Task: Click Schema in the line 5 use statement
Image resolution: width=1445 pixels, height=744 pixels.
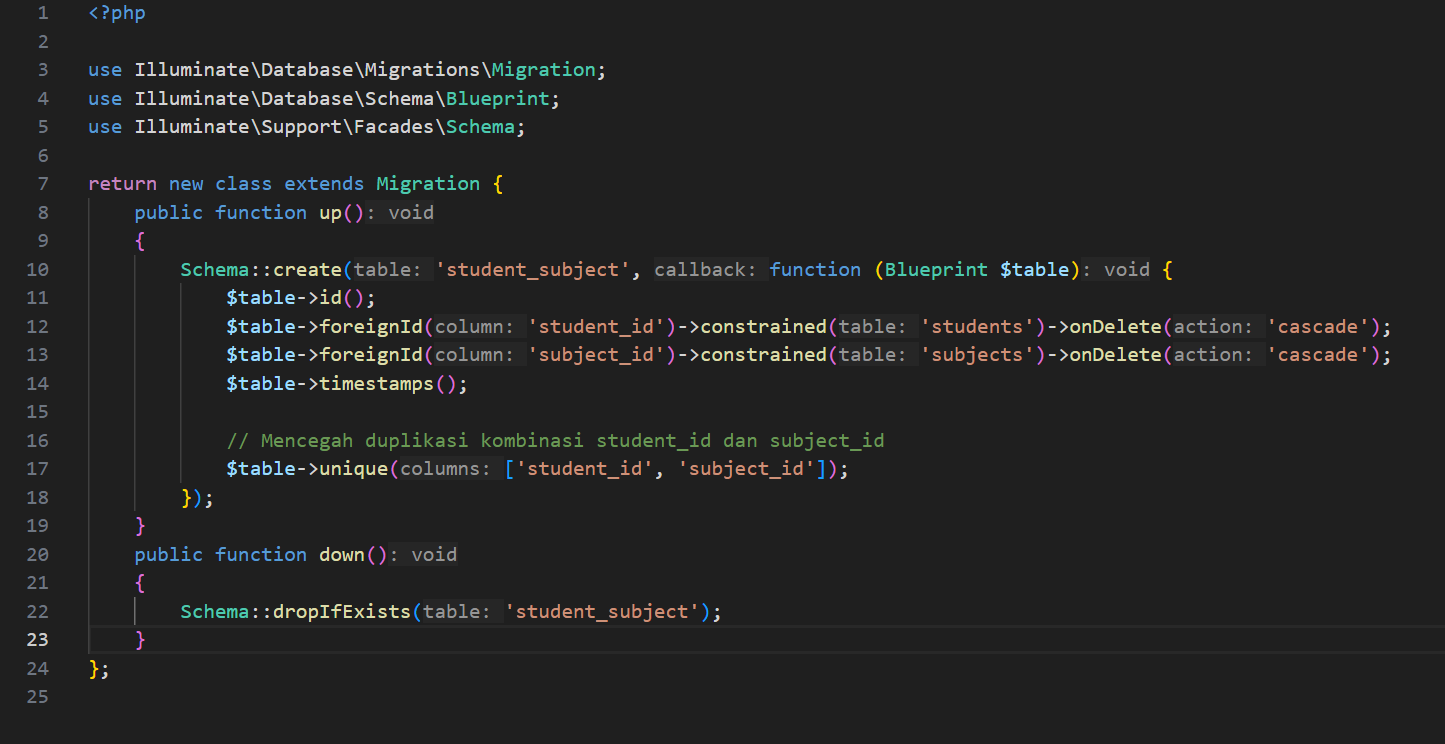Action: (480, 127)
